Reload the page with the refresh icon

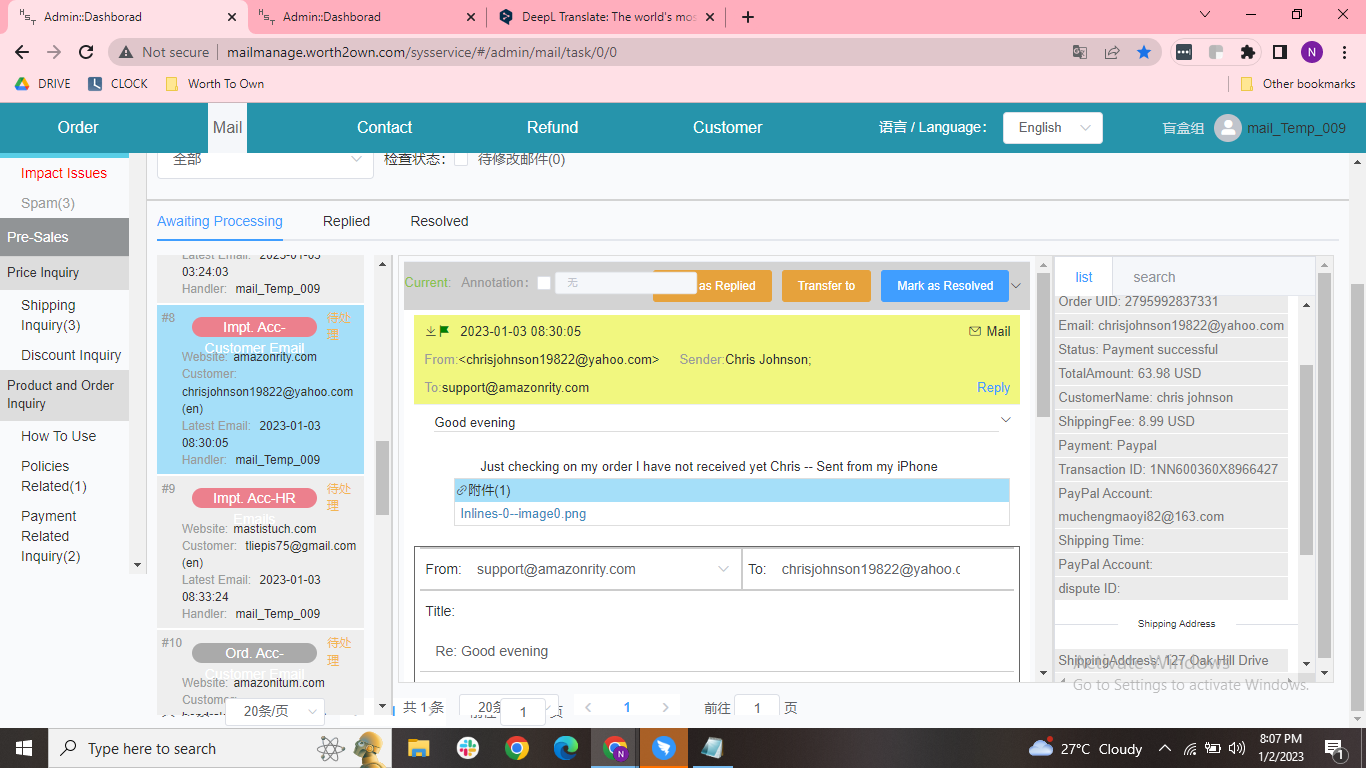pyautogui.click(x=86, y=52)
